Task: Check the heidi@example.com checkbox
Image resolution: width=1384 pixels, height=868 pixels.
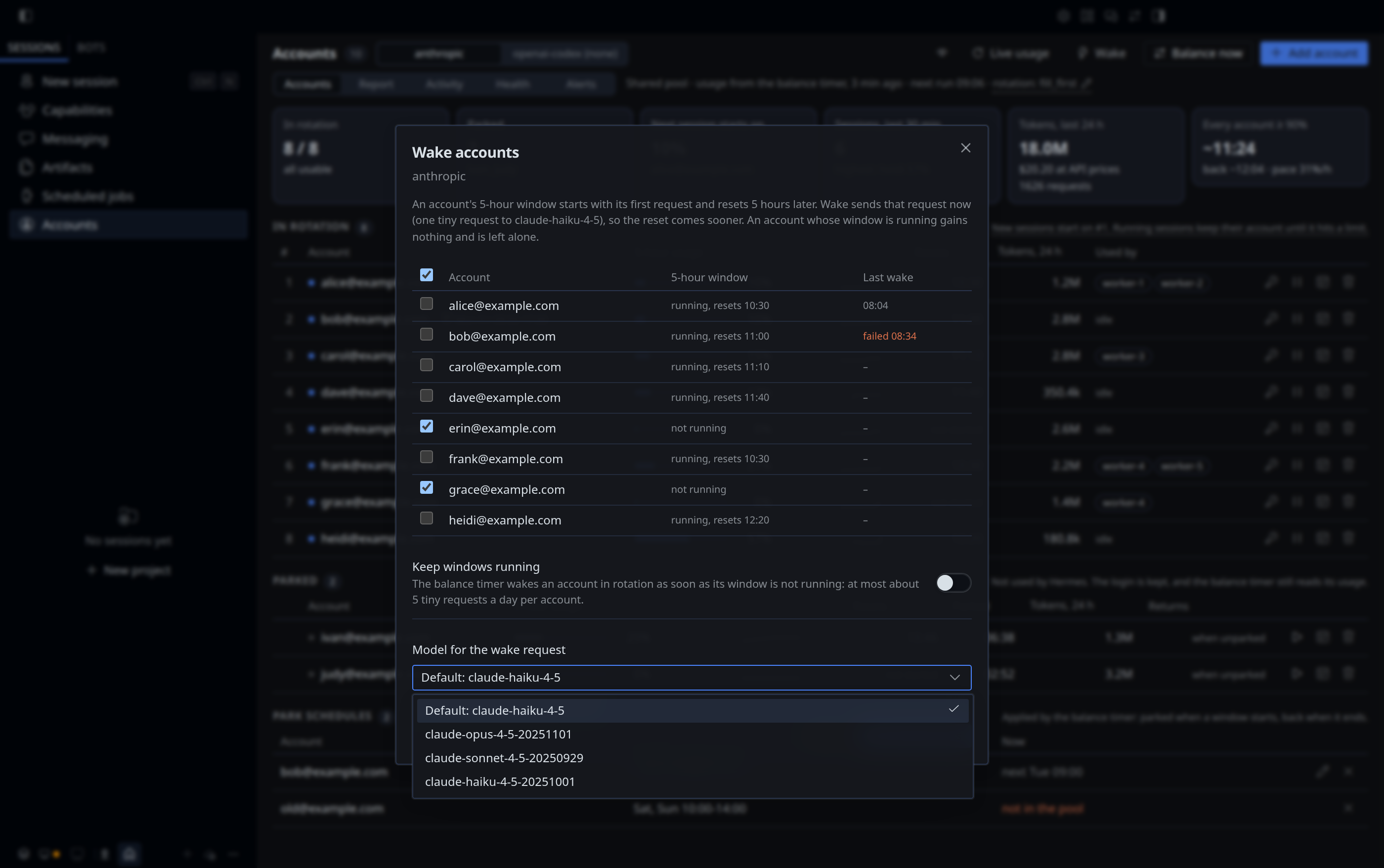Action: [427, 518]
